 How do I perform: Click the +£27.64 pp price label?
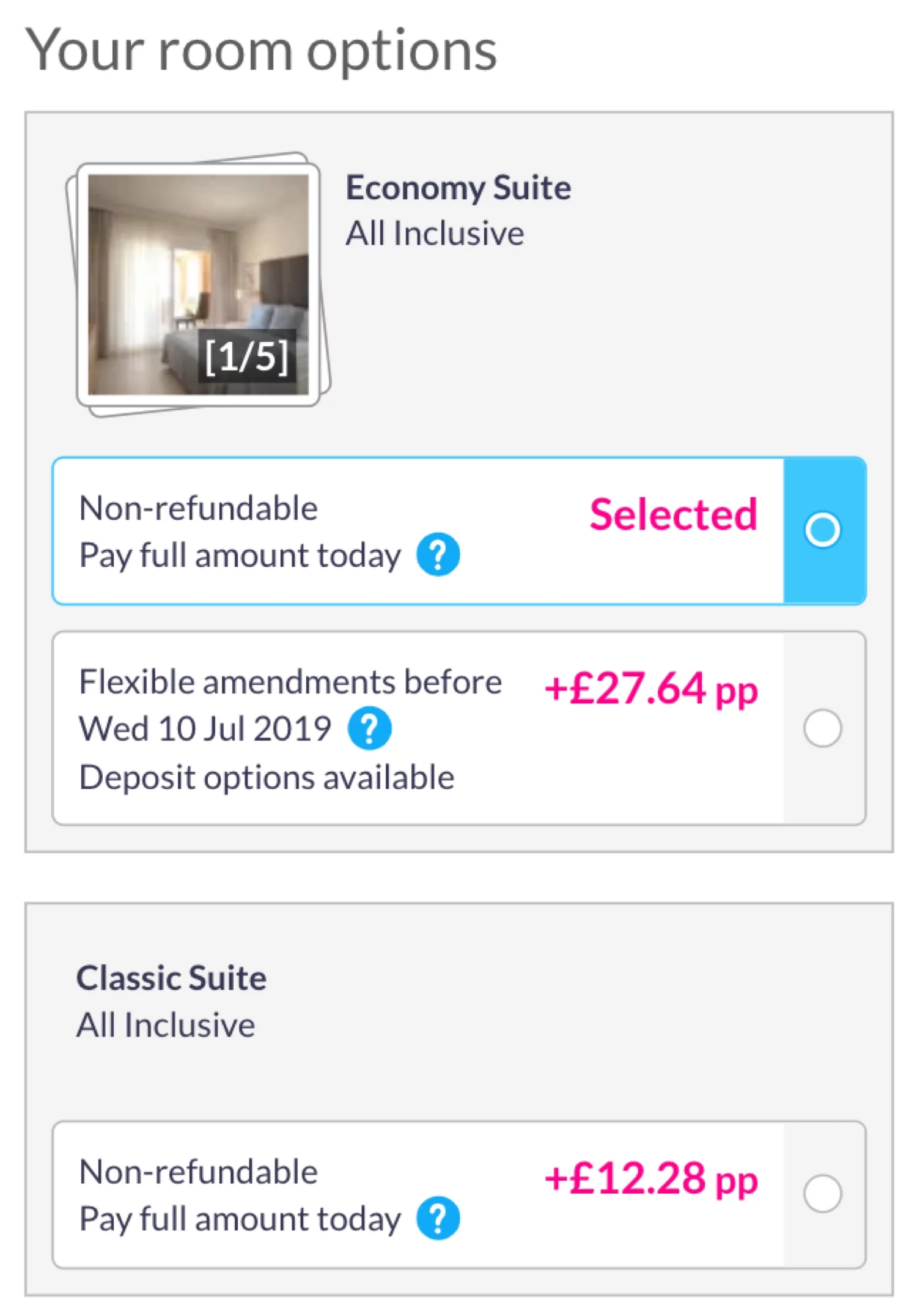point(650,689)
